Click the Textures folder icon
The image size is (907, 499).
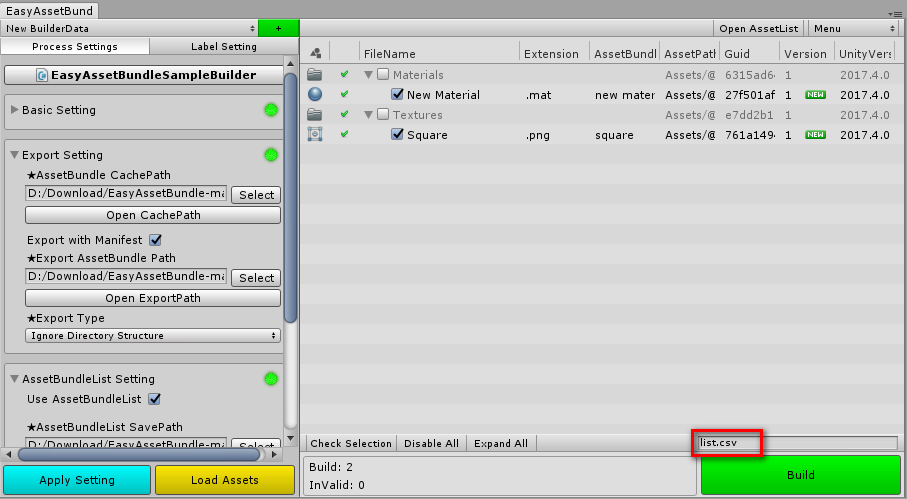click(x=315, y=114)
